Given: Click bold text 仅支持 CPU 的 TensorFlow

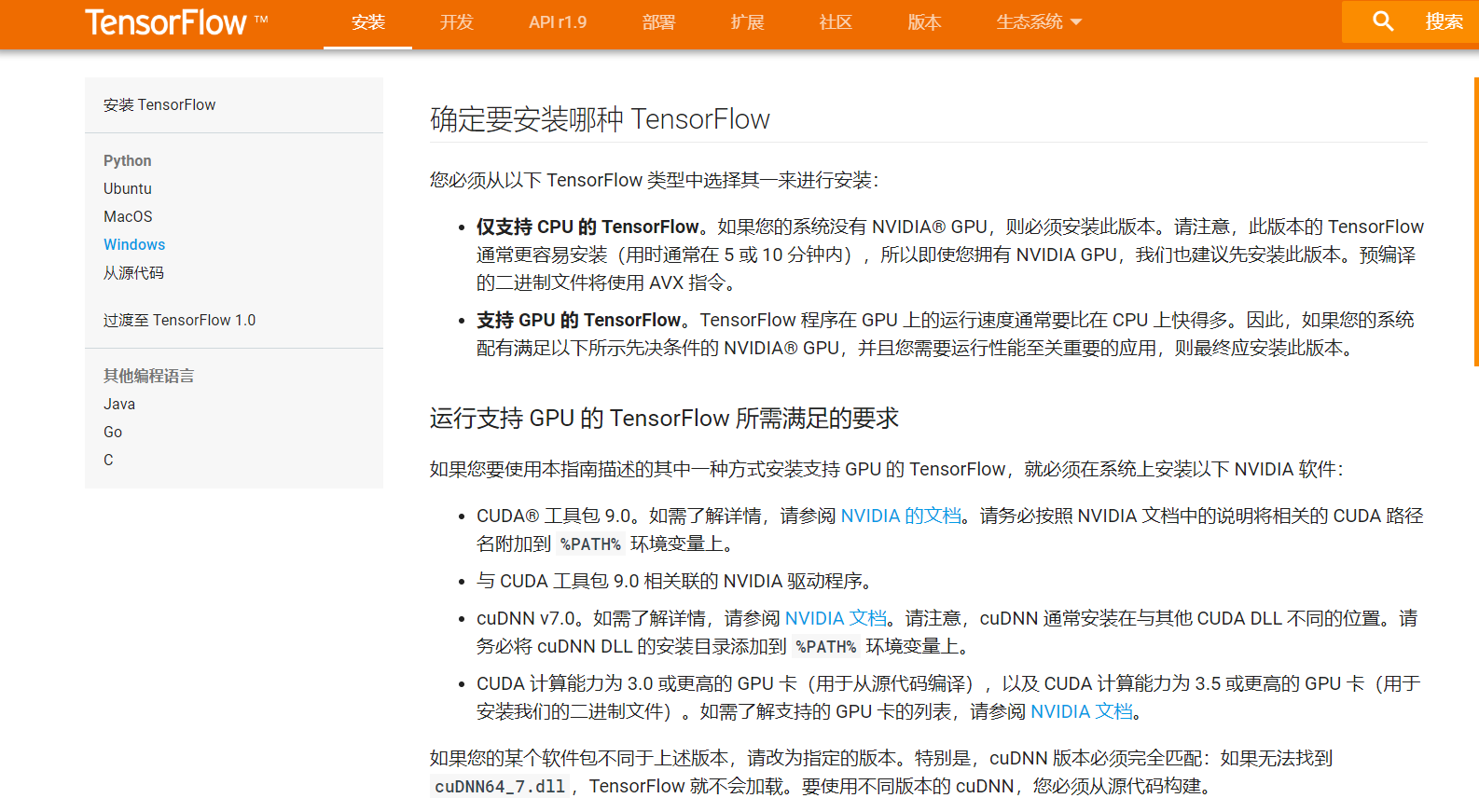Looking at the screenshot, I should pyautogui.click(x=587, y=227).
